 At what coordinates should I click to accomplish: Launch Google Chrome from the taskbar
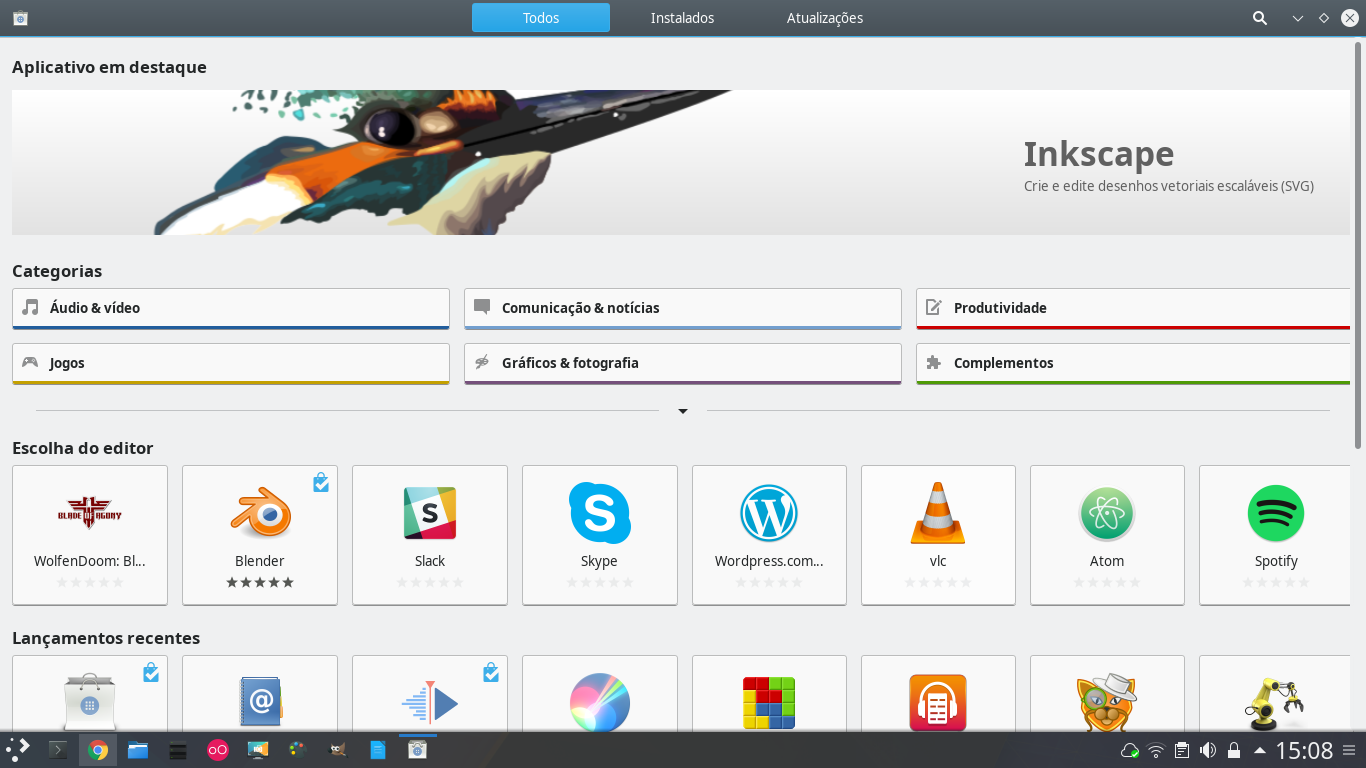[98, 750]
